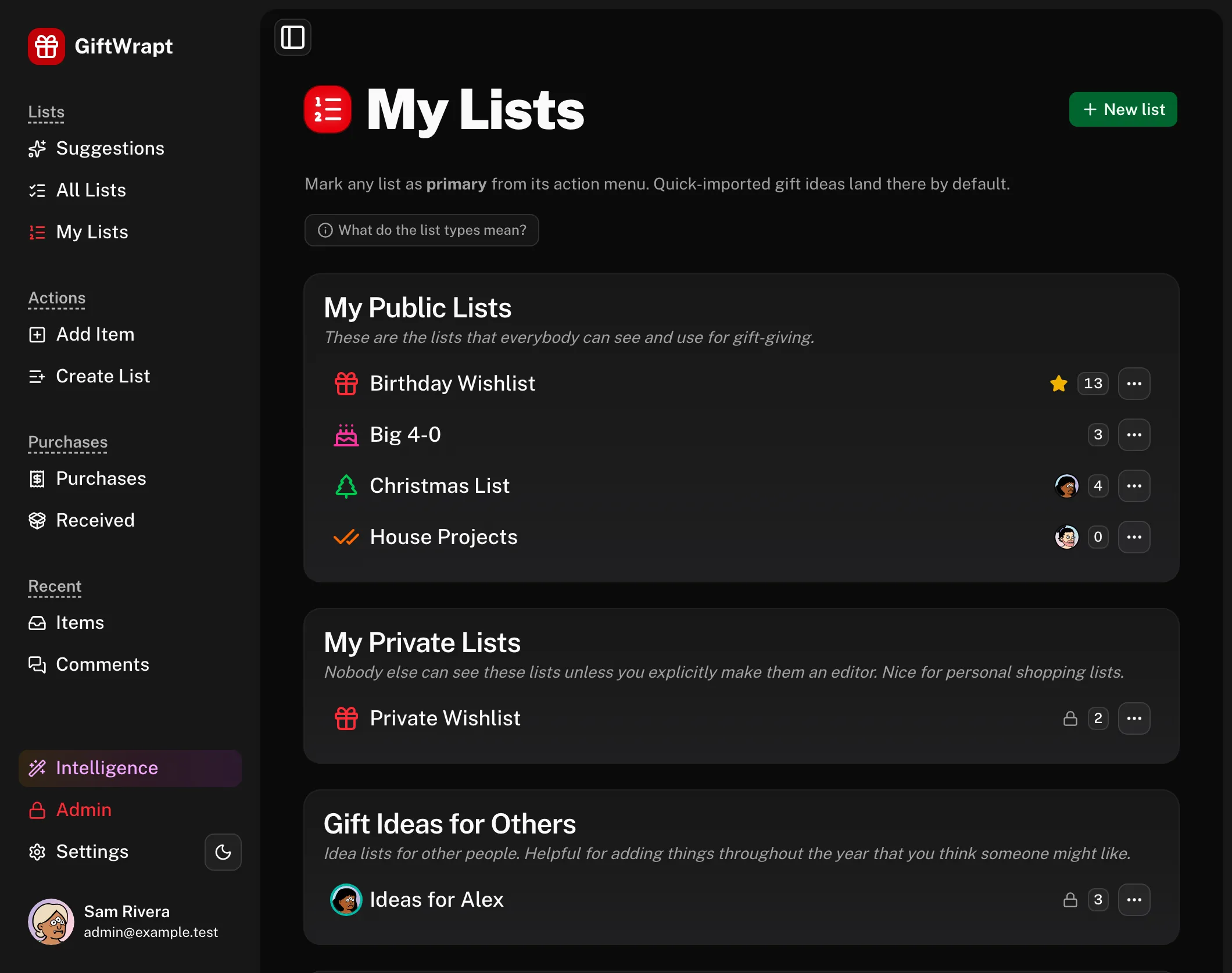Open the Birthday Wishlist list
The image size is (1232, 973).
point(453,384)
